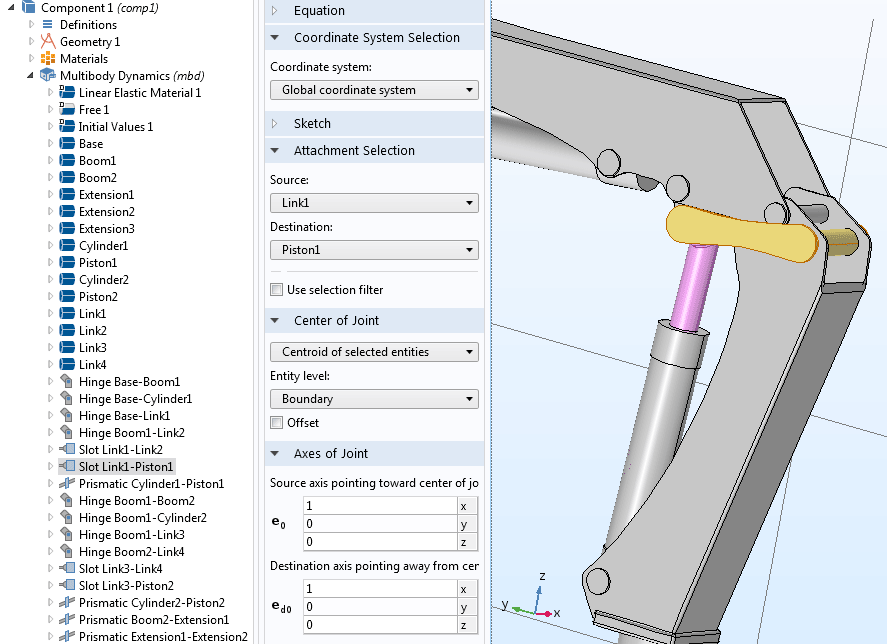Click the Definitions node icon
Screen dimensions: 887x644
(48, 25)
